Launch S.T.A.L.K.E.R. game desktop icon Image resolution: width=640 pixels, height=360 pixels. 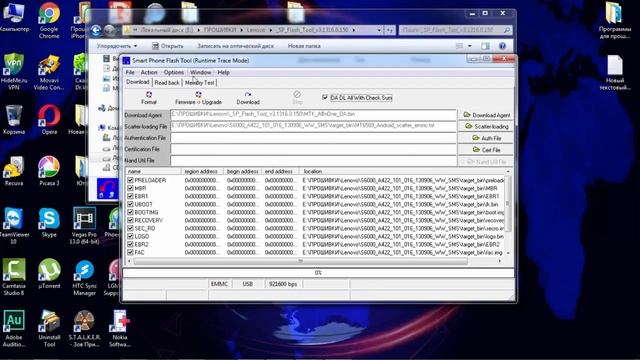[x=84, y=329]
